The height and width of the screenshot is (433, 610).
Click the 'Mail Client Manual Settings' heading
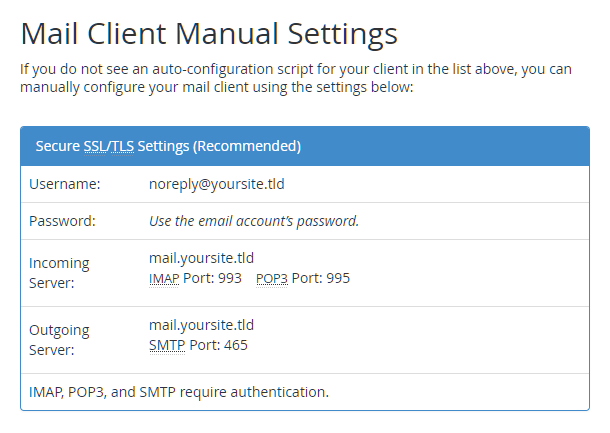pyautogui.click(x=209, y=34)
